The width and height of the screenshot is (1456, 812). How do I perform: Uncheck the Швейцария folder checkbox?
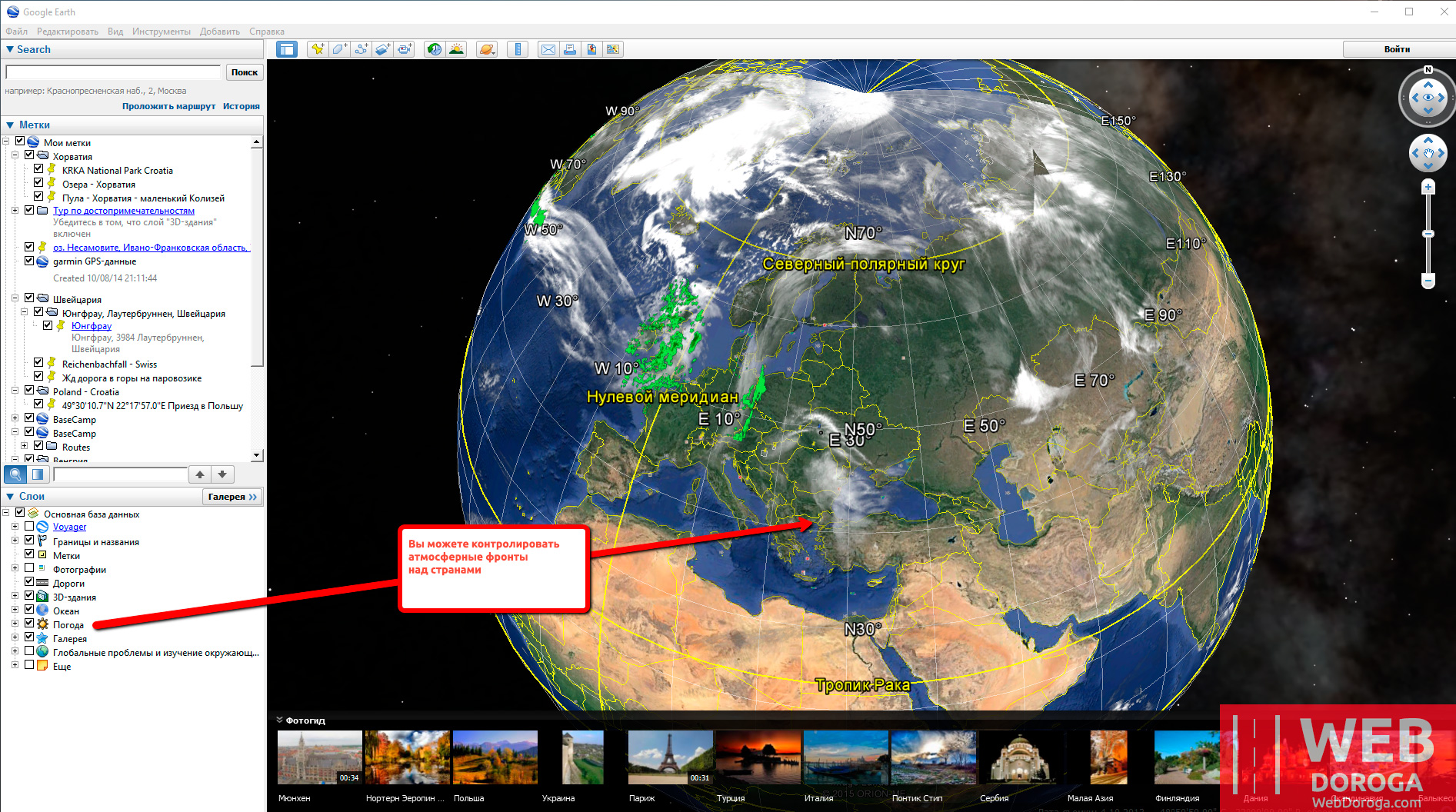[29, 298]
